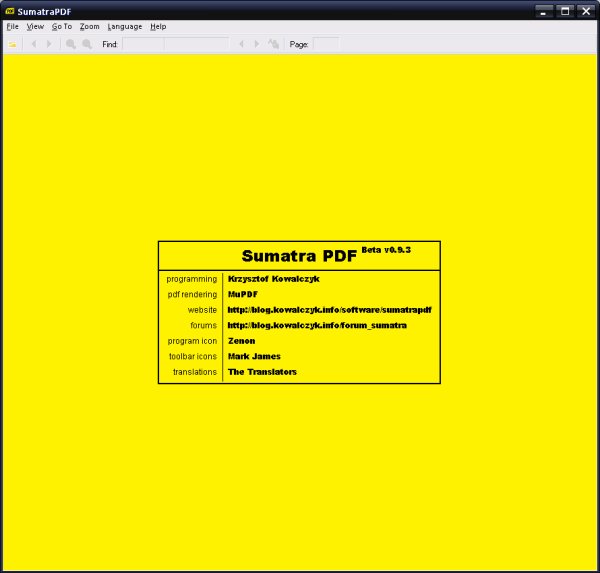Screen dimensions: 600x573
Task: Click the translations label
Action: tap(195, 372)
